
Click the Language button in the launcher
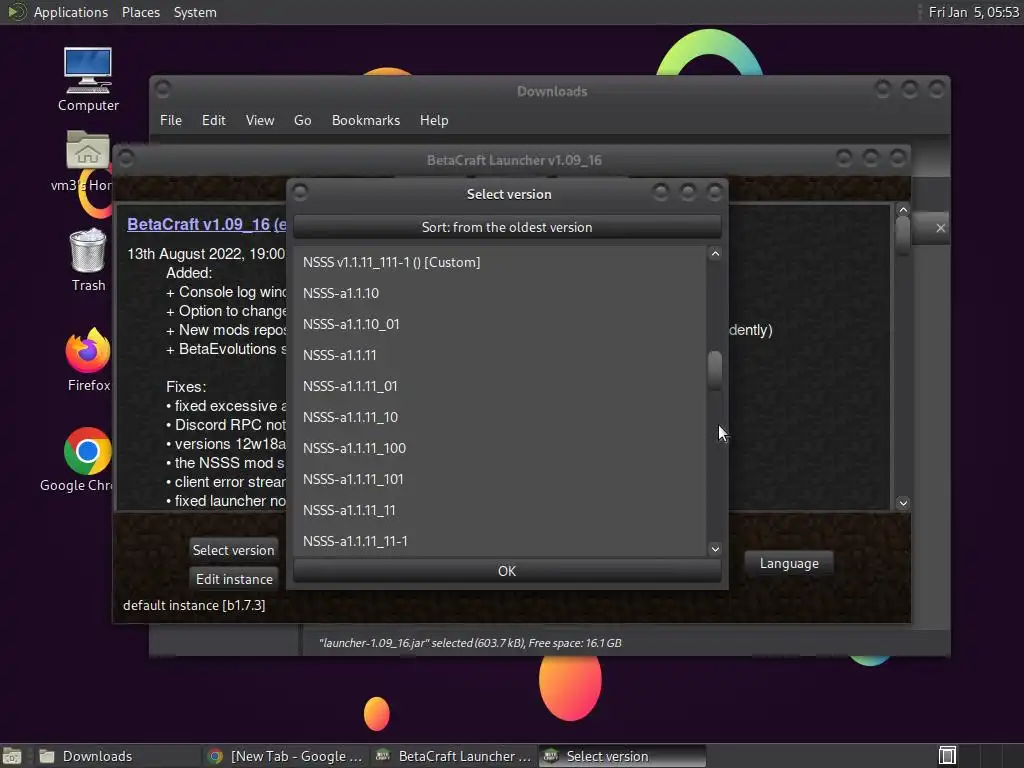pyautogui.click(x=789, y=563)
